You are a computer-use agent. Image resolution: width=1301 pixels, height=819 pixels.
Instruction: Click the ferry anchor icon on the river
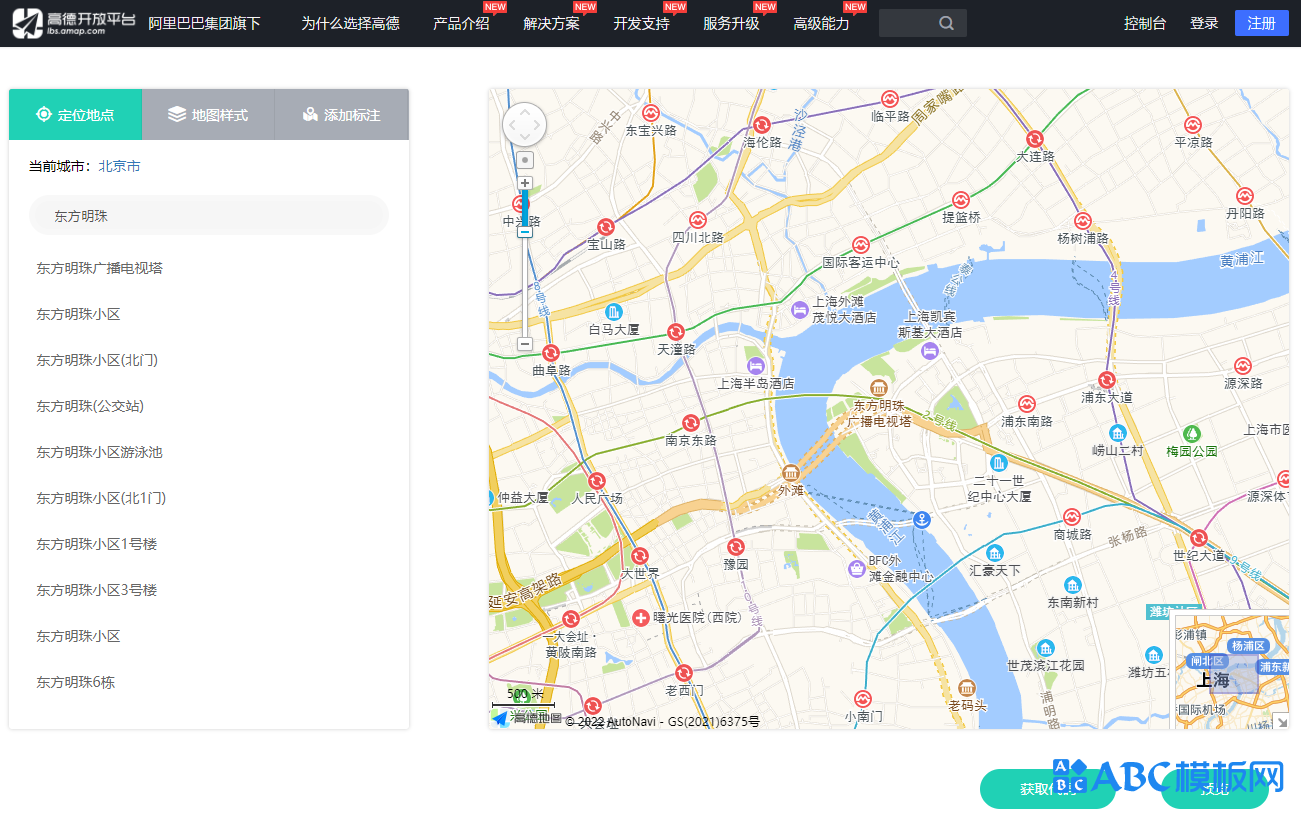coord(922,519)
